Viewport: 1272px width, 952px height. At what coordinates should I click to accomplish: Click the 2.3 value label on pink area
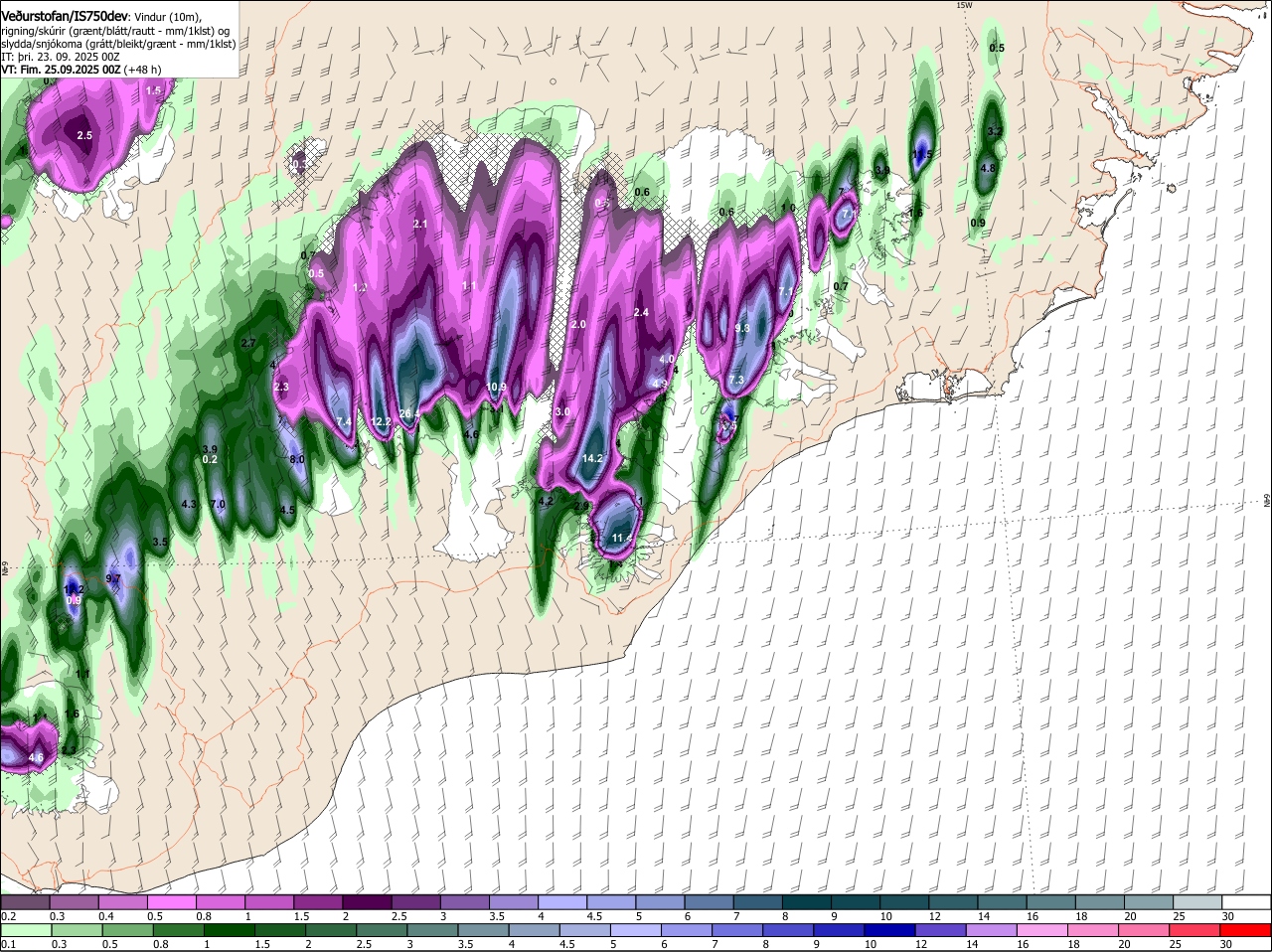(x=280, y=387)
